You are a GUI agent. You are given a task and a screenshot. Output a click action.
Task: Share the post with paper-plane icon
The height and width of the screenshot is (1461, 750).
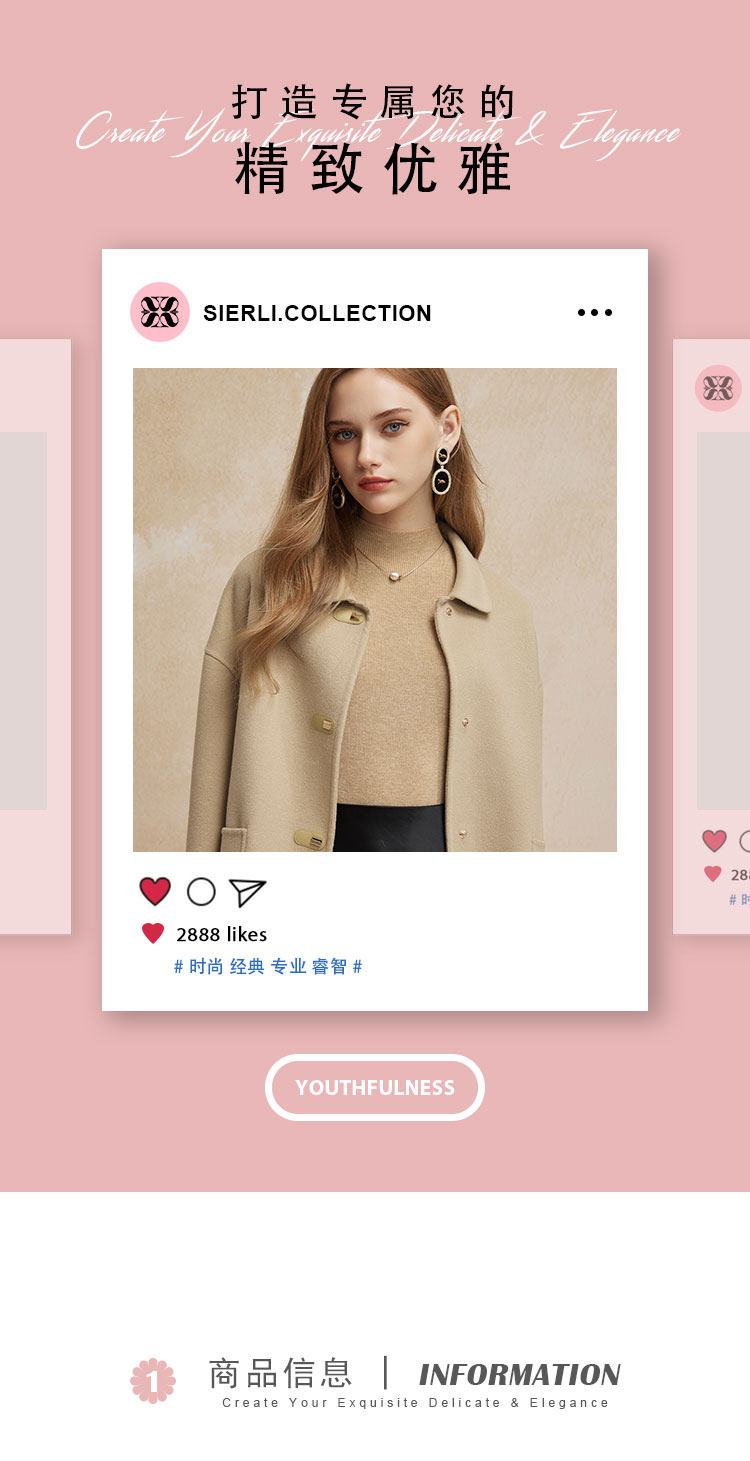coord(247,892)
